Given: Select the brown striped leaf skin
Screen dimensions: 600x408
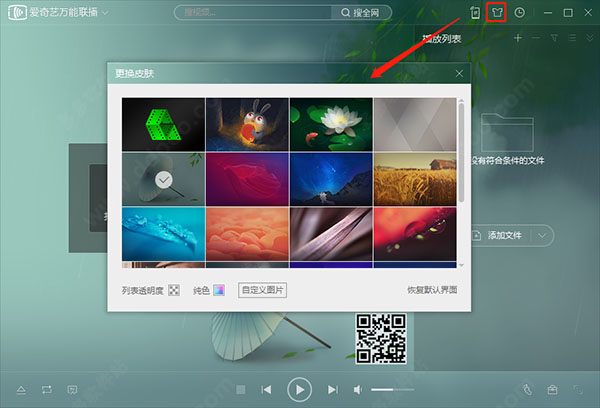Looking at the screenshot, I should (x=331, y=234).
